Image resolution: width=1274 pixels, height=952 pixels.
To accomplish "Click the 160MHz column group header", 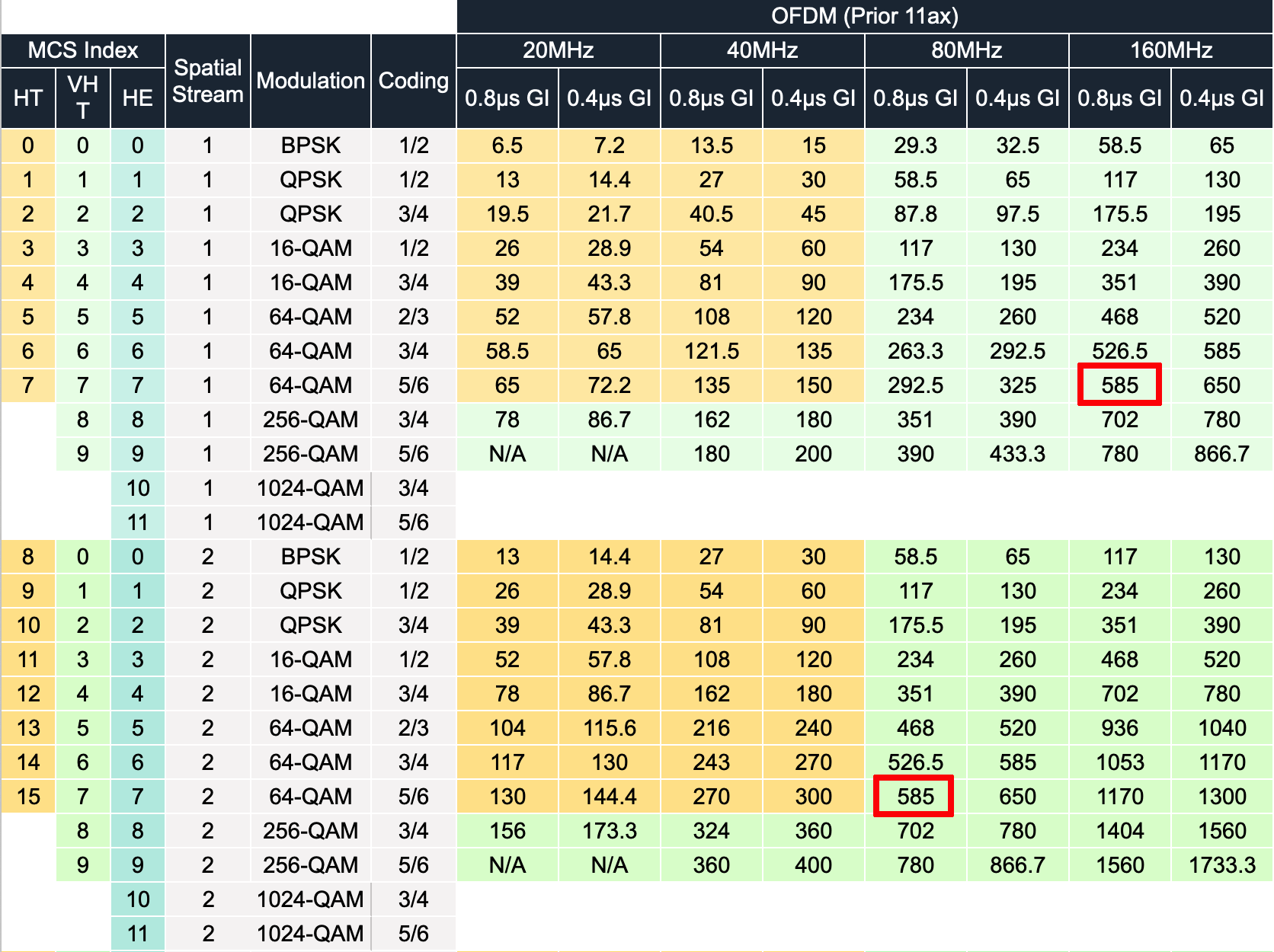I will tap(1170, 50).
